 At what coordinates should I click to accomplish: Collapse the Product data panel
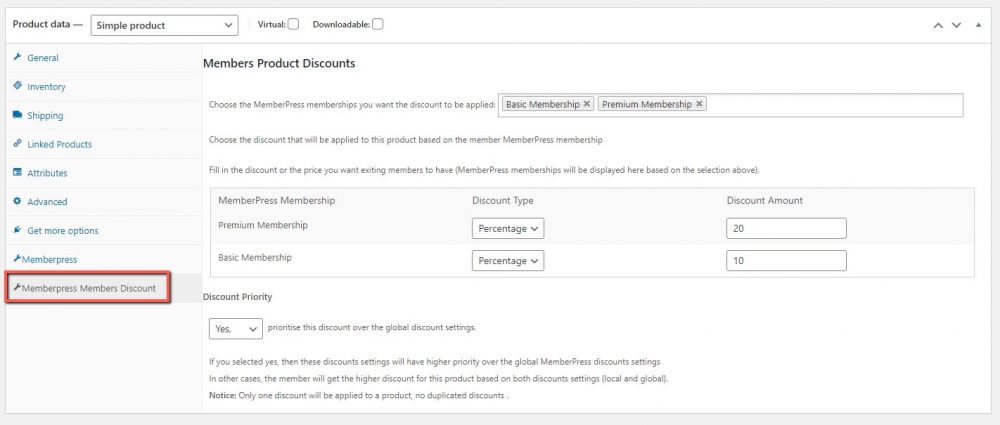(978, 25)
